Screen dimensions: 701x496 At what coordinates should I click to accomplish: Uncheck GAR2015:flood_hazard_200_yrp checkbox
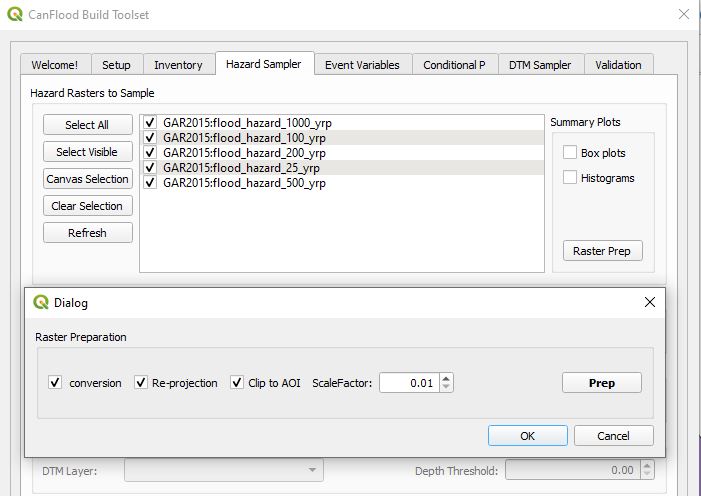tap(150, 153)
